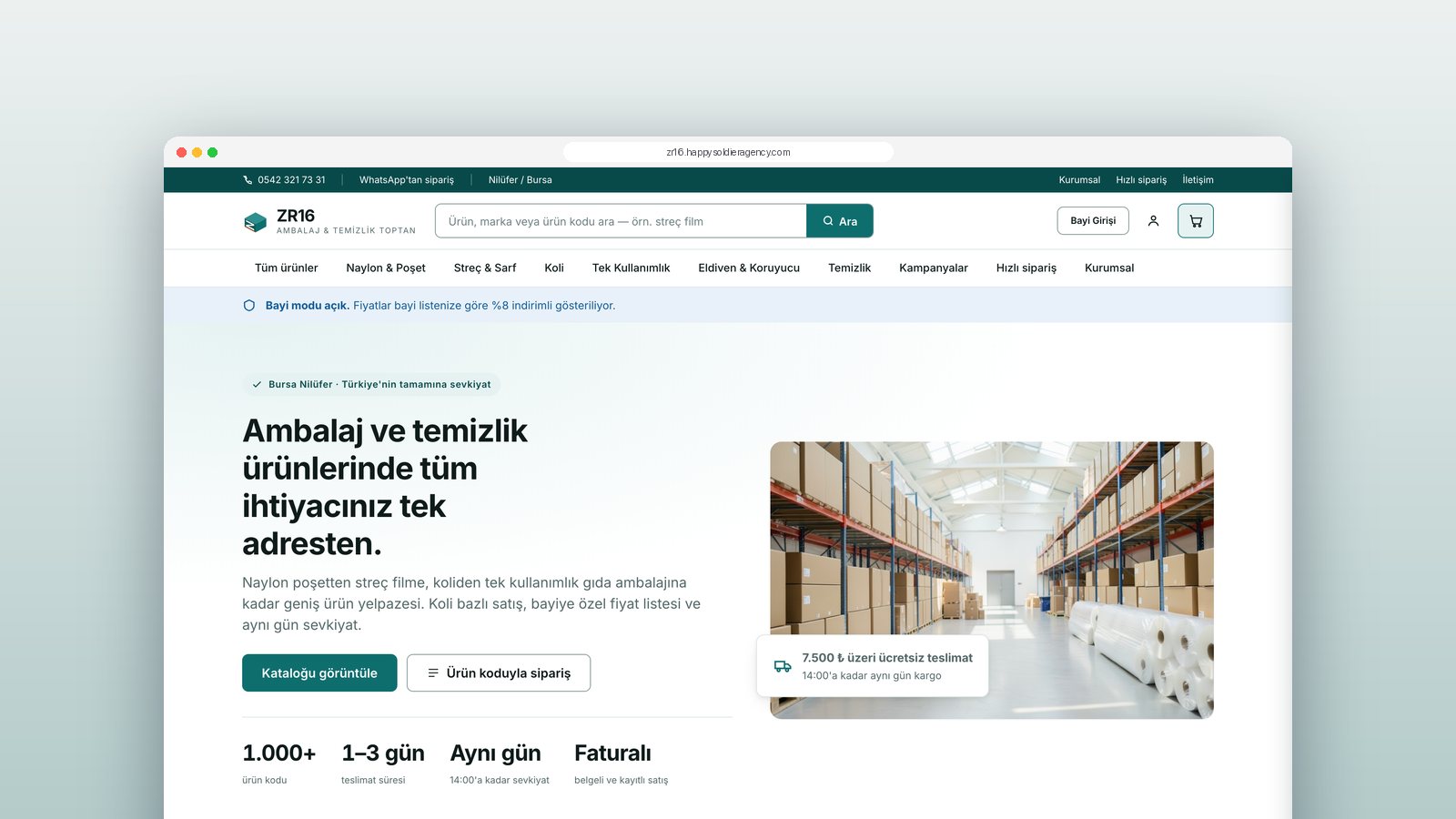Open Tüm ürünler menu item
The width and height of the screenshot is (1456, 819).
(x=287, y=268)
